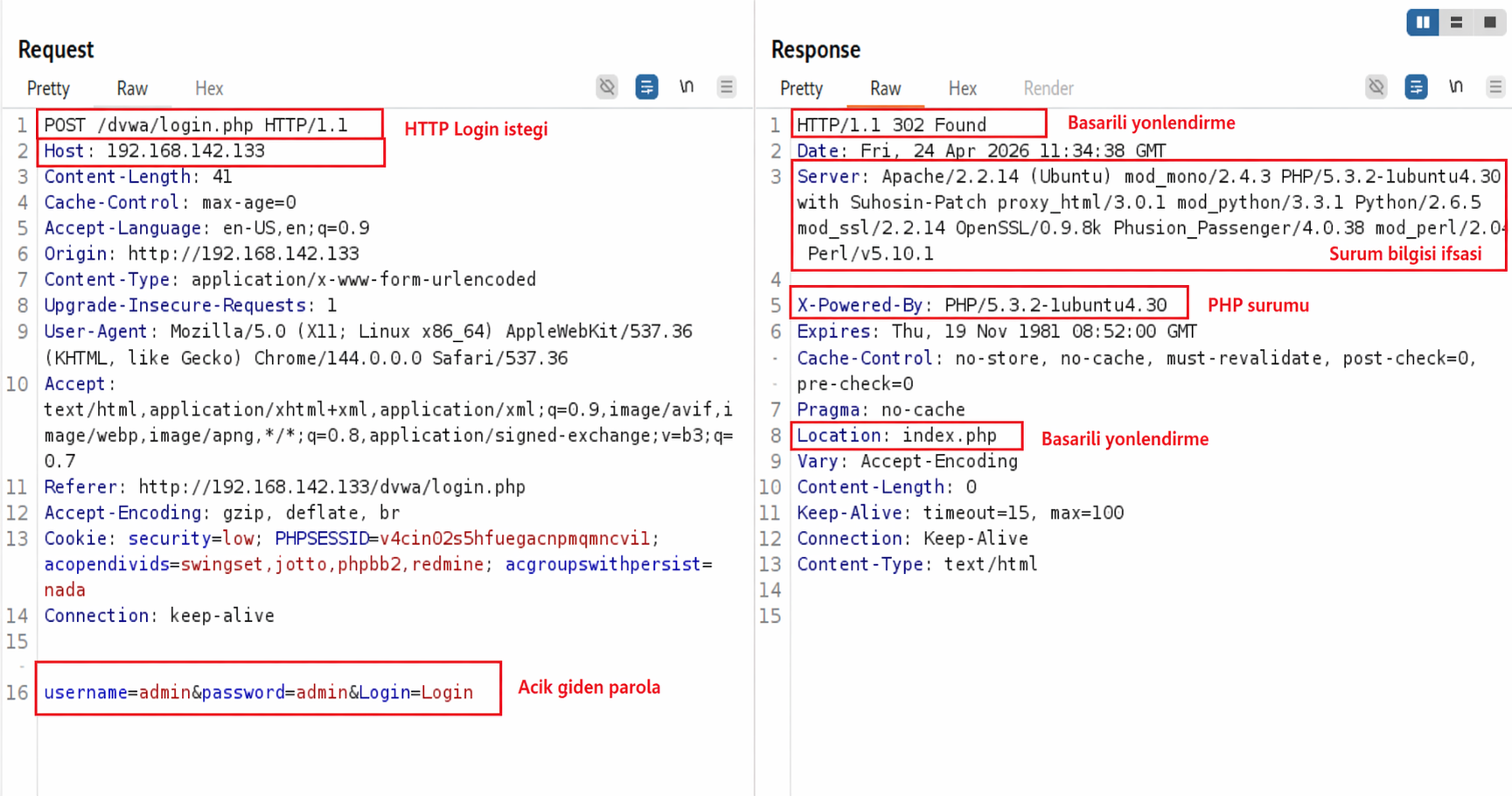
Task: Click the Cache-Control: max-age=0 header
Action: click(171, 202)
